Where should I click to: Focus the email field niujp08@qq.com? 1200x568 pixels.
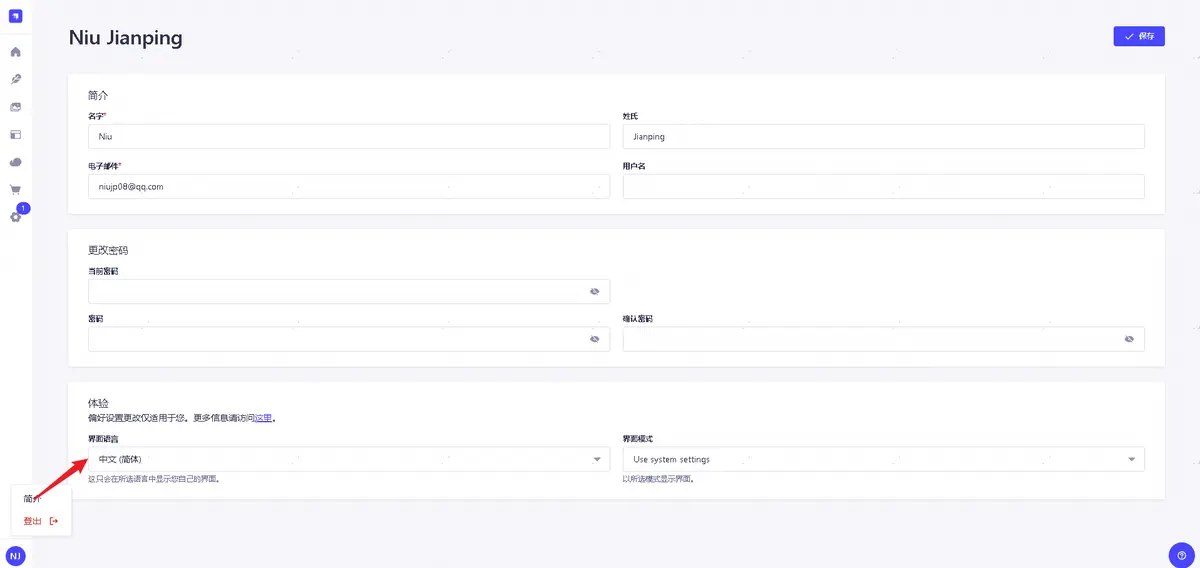click(349, 186)
